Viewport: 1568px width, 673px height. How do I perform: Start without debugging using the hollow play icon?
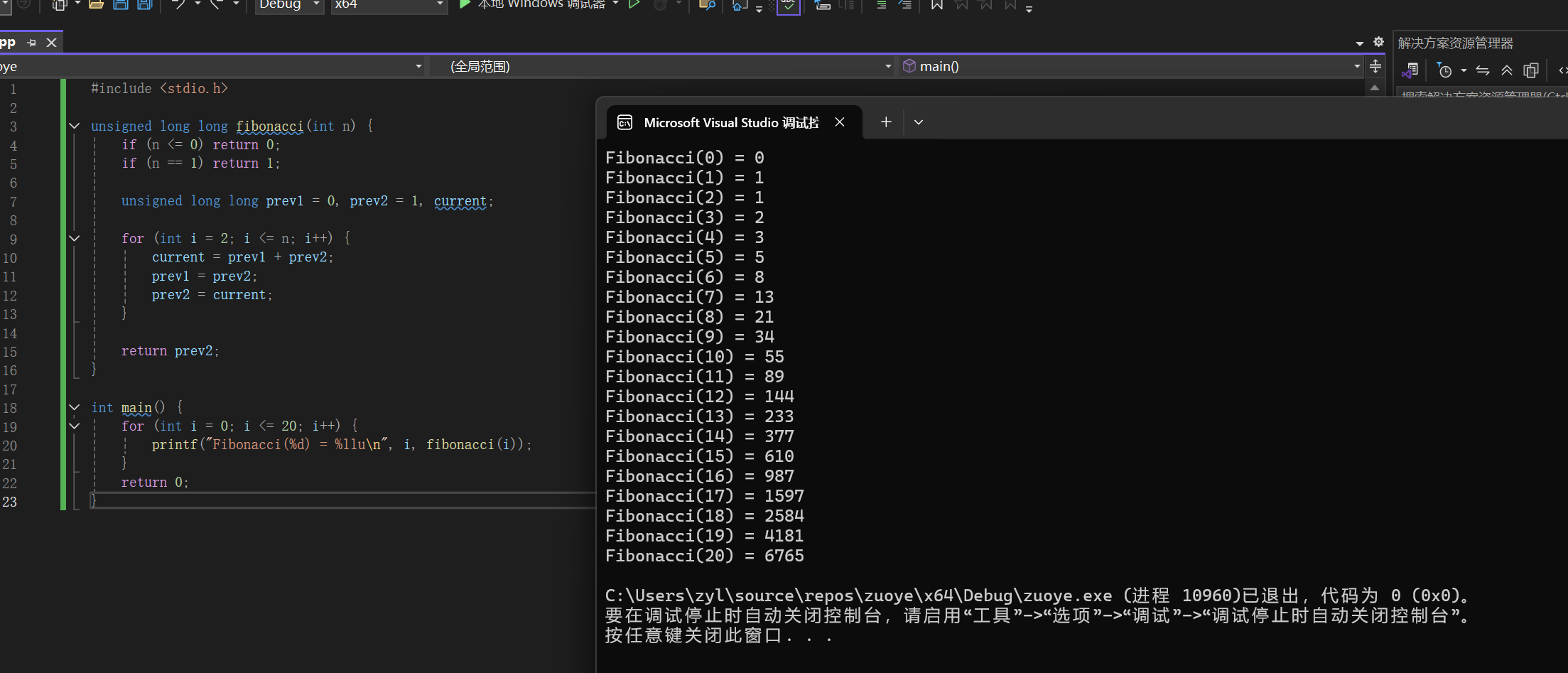tap(634, 4)
